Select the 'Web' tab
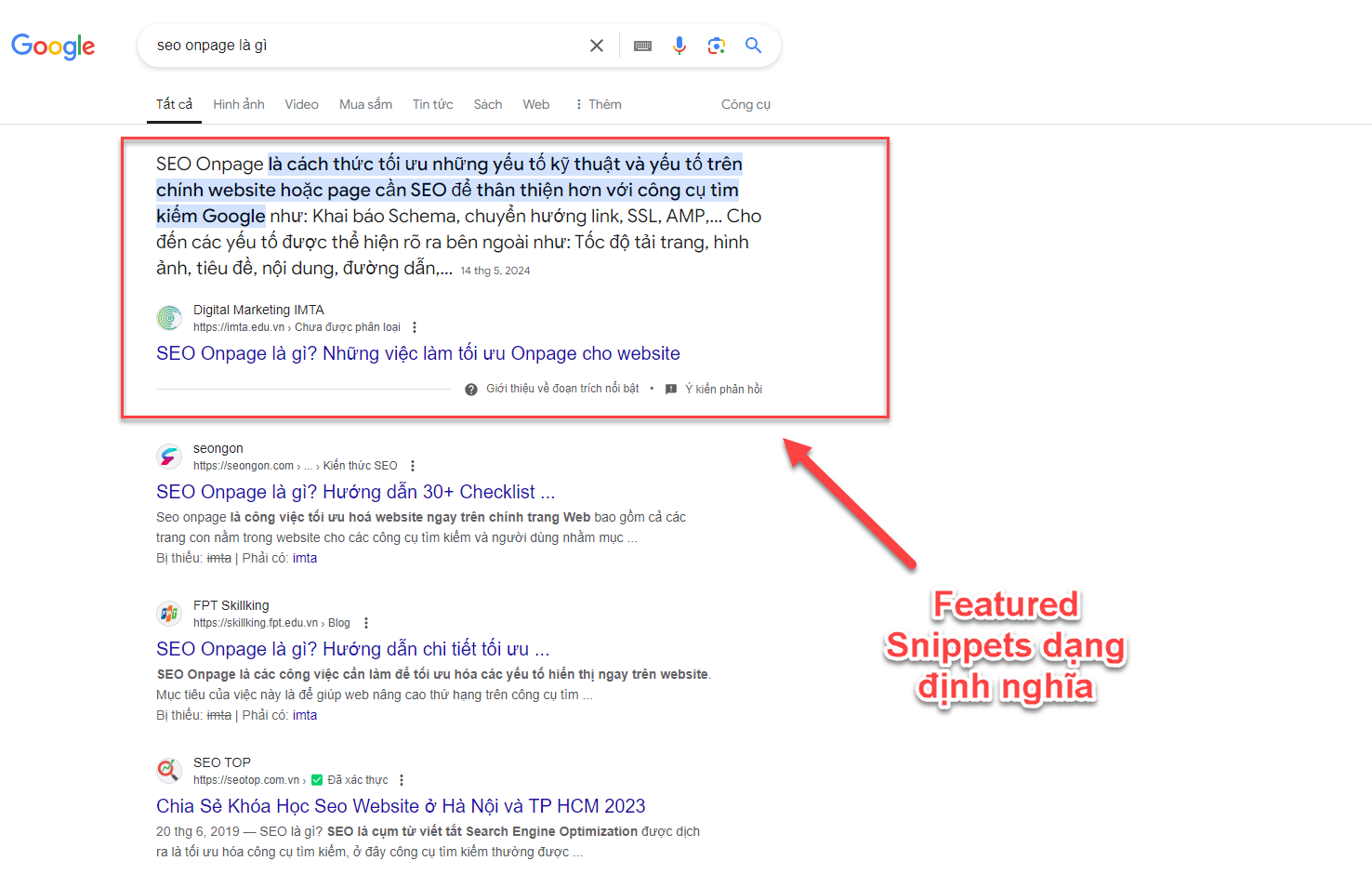The width and height of the screenshot is (1372, 874). (536, 104)
